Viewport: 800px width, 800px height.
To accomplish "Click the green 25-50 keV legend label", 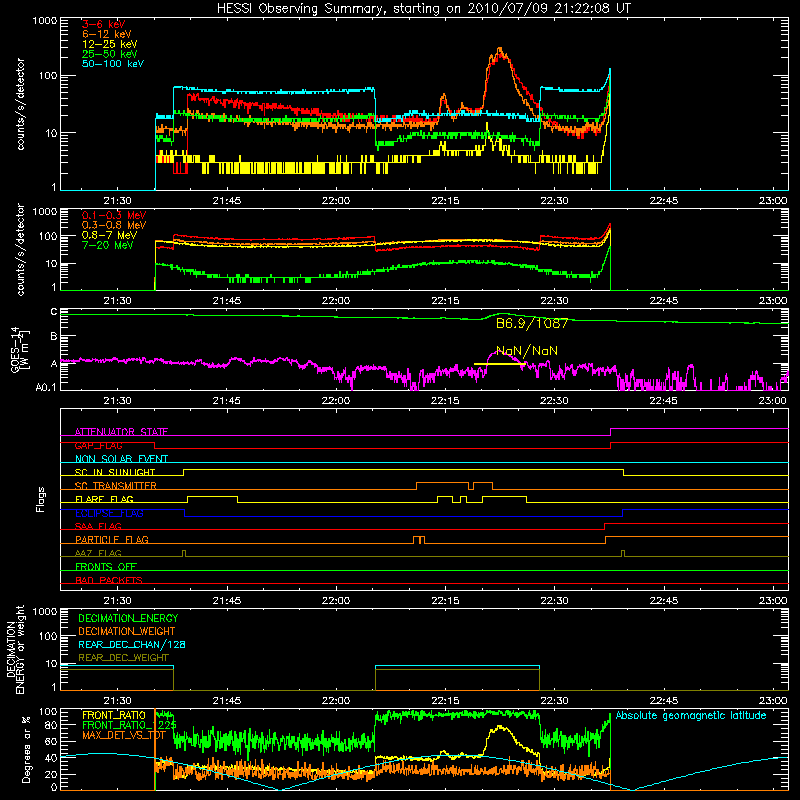I will [110, 54].
